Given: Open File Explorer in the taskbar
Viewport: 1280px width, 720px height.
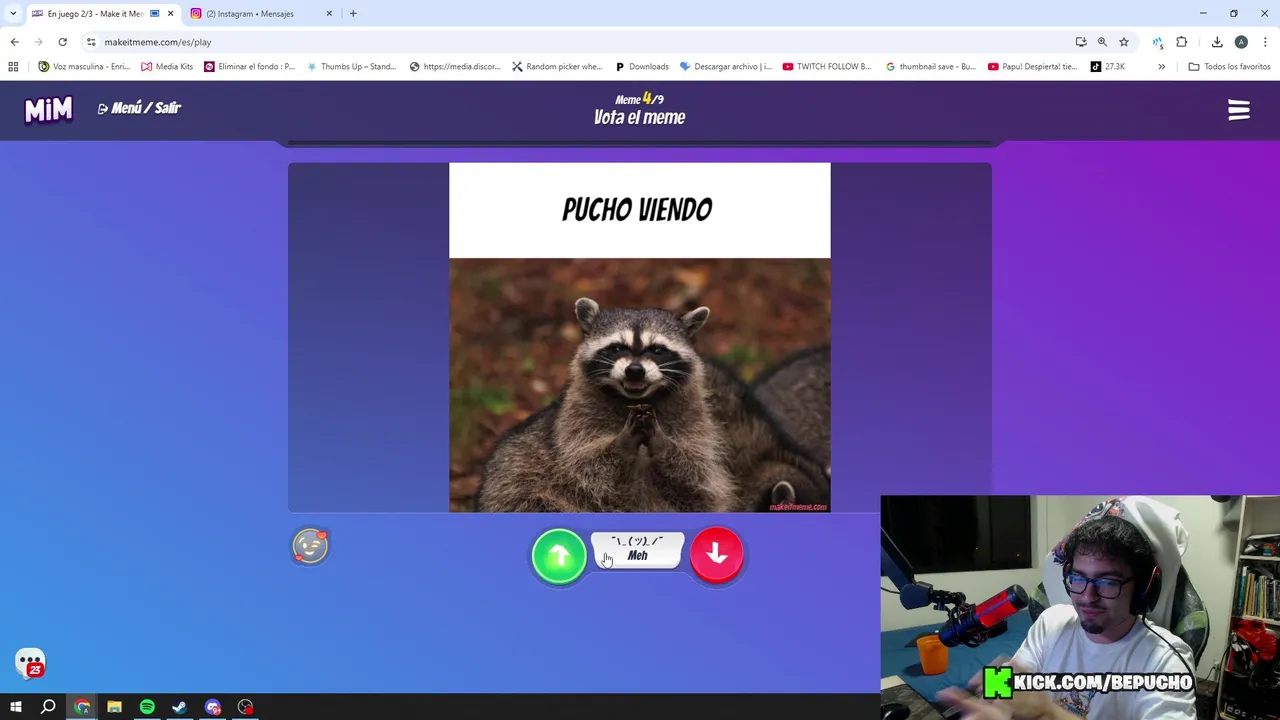Looking at the screenshot, I should tap(114, 707).
